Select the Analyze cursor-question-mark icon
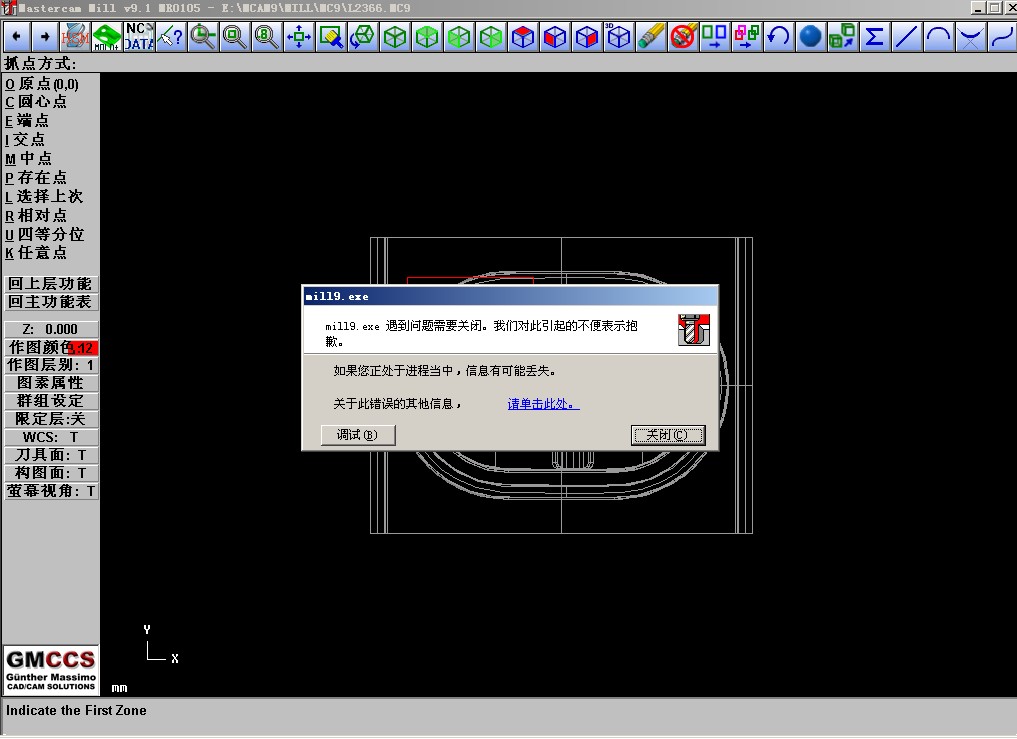This screenshot has height=739, width=1017. (171, 36)
